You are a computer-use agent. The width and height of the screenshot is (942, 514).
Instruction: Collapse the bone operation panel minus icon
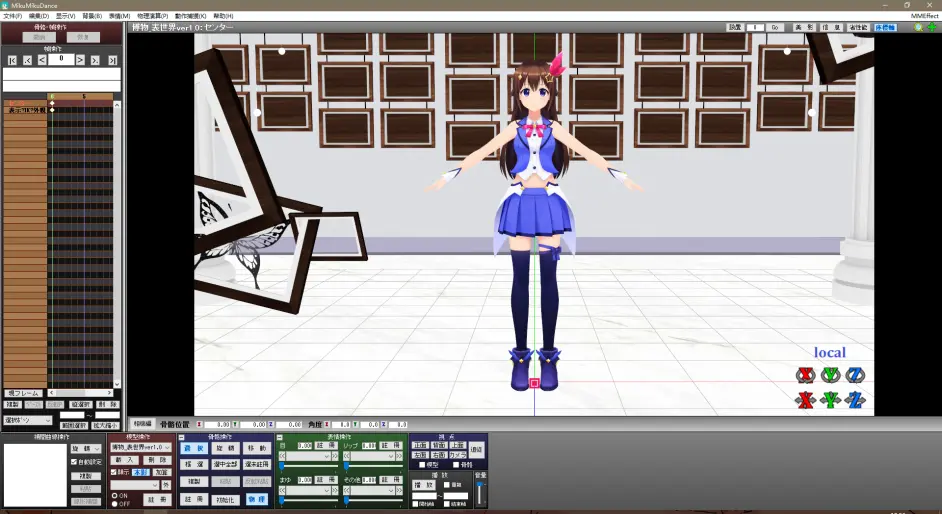point(181,437)
